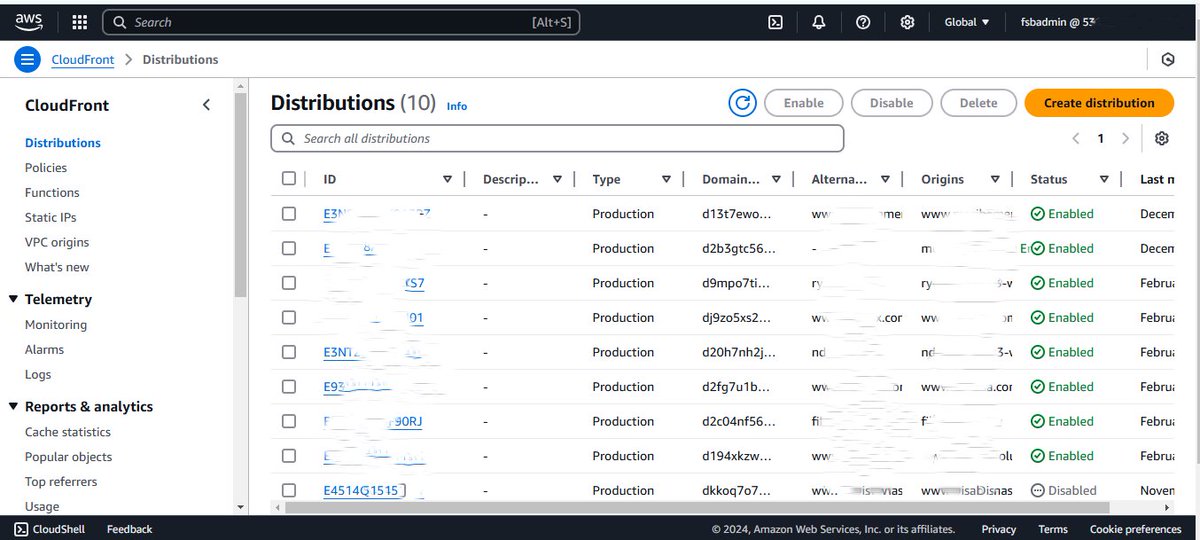Select the checkbox for row d2b3gtc56

click(x=289, y=248)
